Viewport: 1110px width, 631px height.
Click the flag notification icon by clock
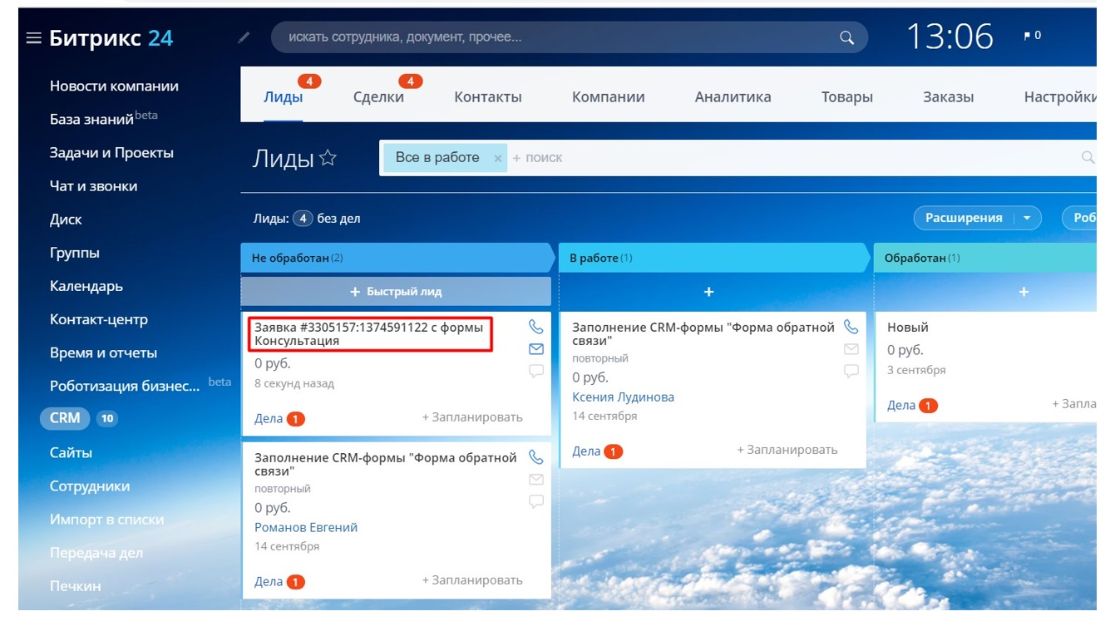(x=1027, y=35)
